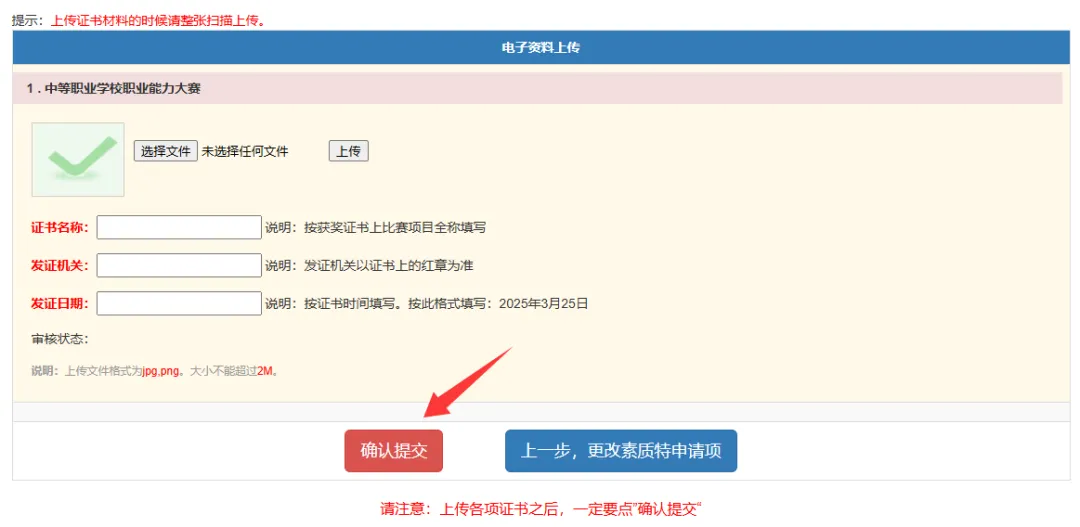Screen dimensions: 1080x527
Task: Click the red hint text at the top
Action: coord(158,20)
